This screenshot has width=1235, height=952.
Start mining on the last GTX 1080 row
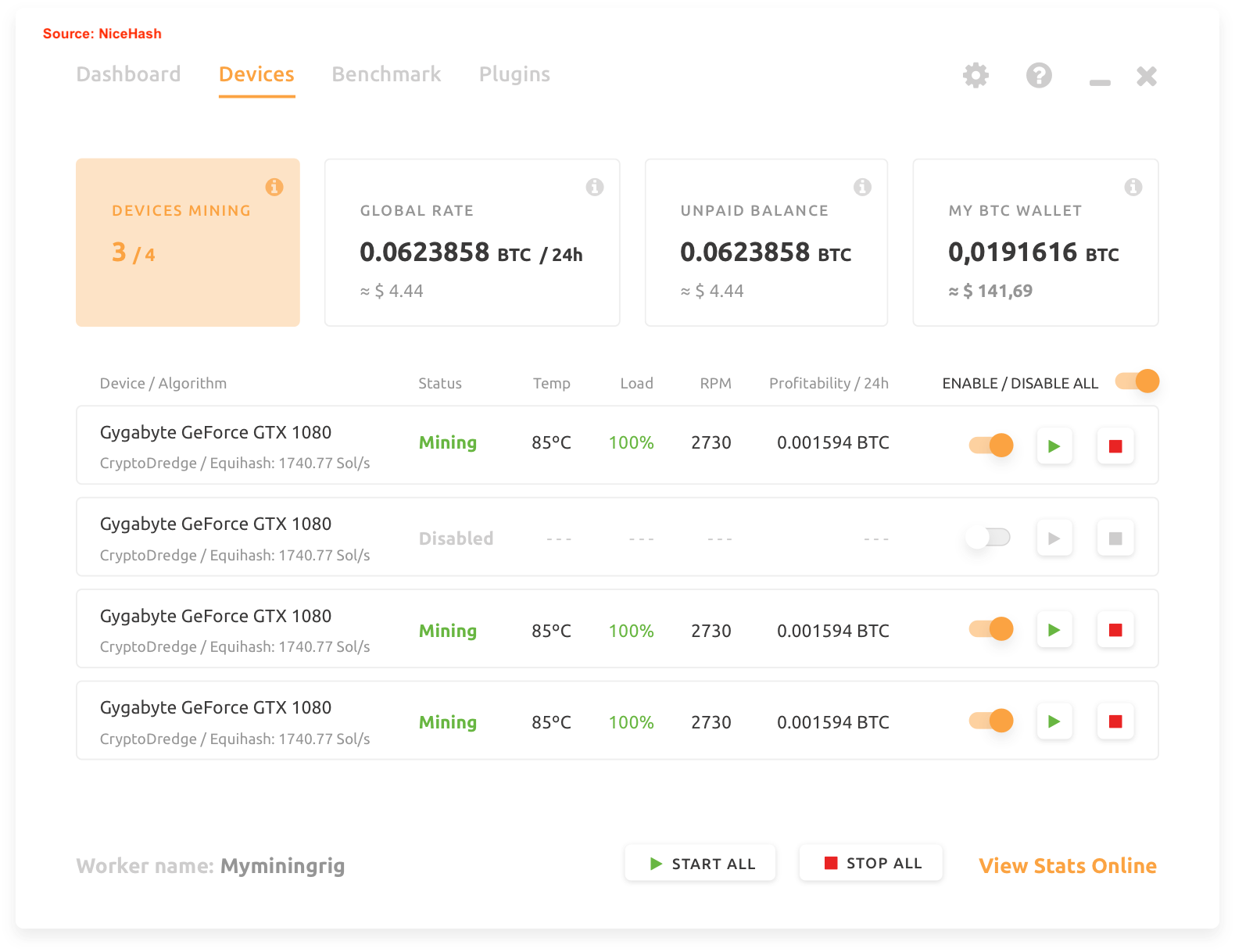pyautogui.click(x=1054, y=721)
